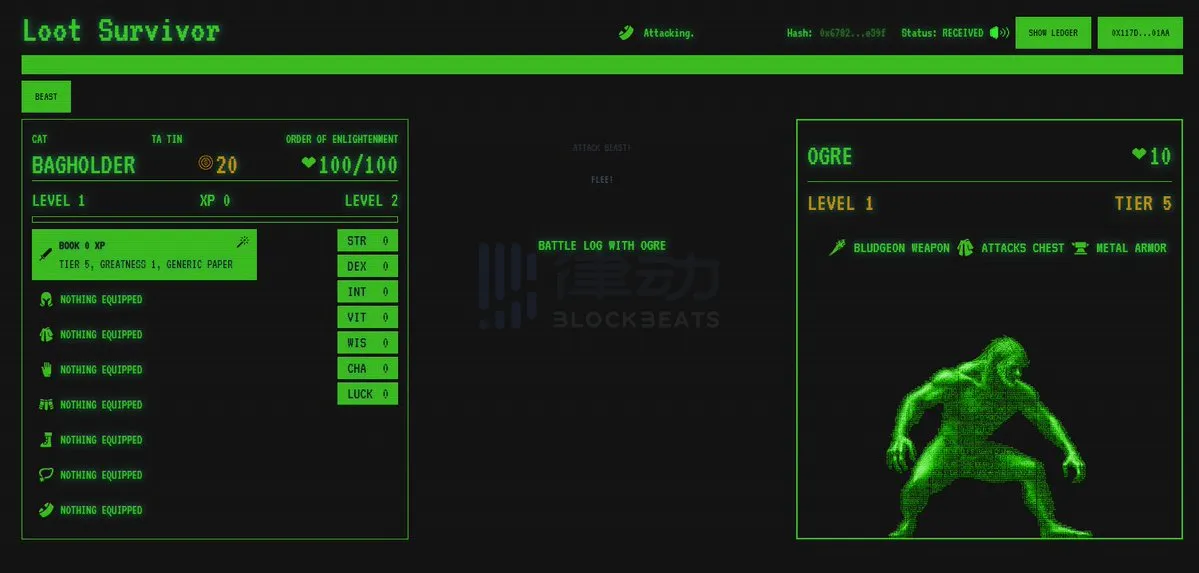This screenshot has height=573, width=1199.
Task: Click the attacks chest armor icon
Action: [x=965, y=248]
